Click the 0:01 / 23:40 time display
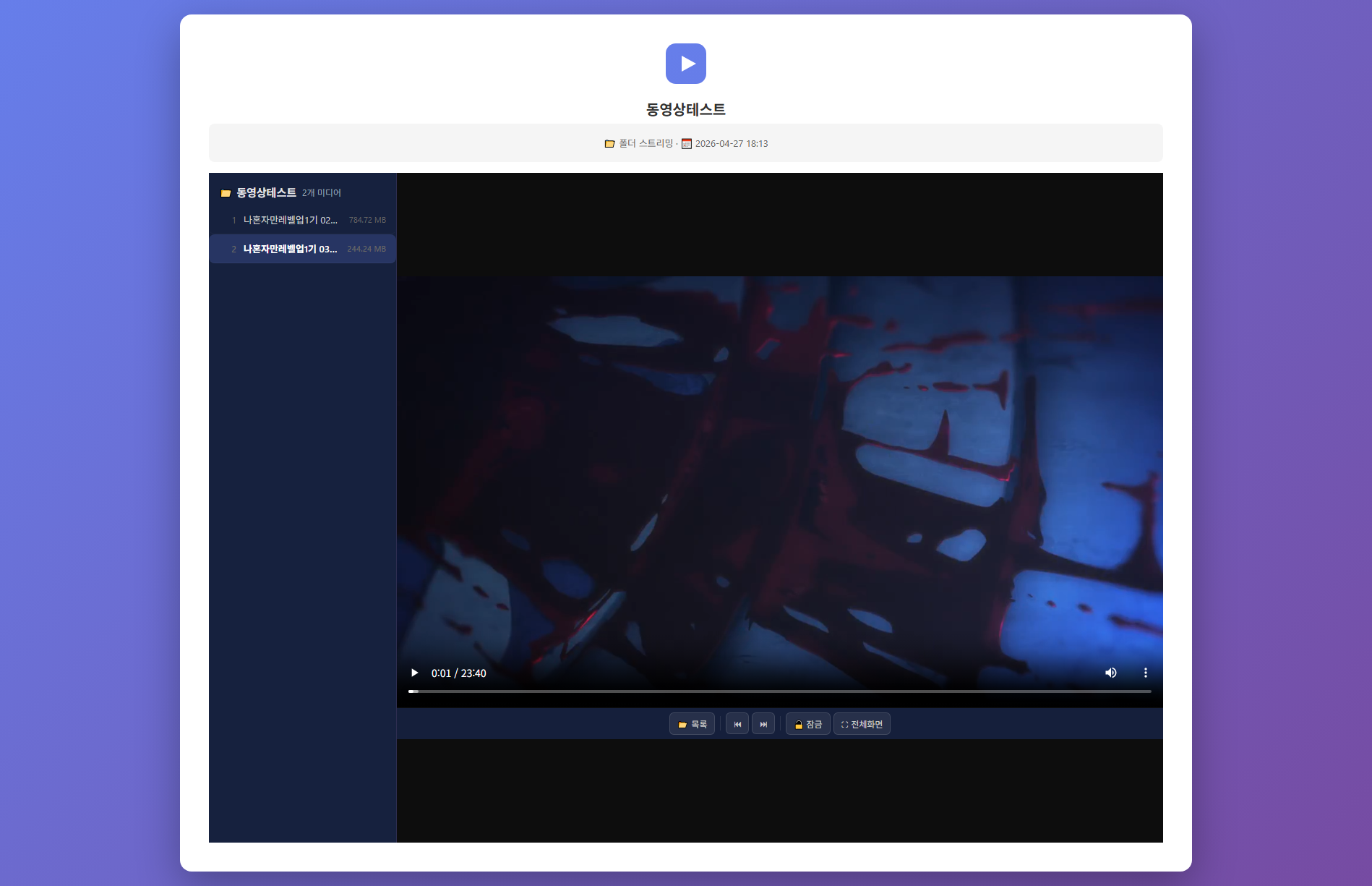 point(458,673)
